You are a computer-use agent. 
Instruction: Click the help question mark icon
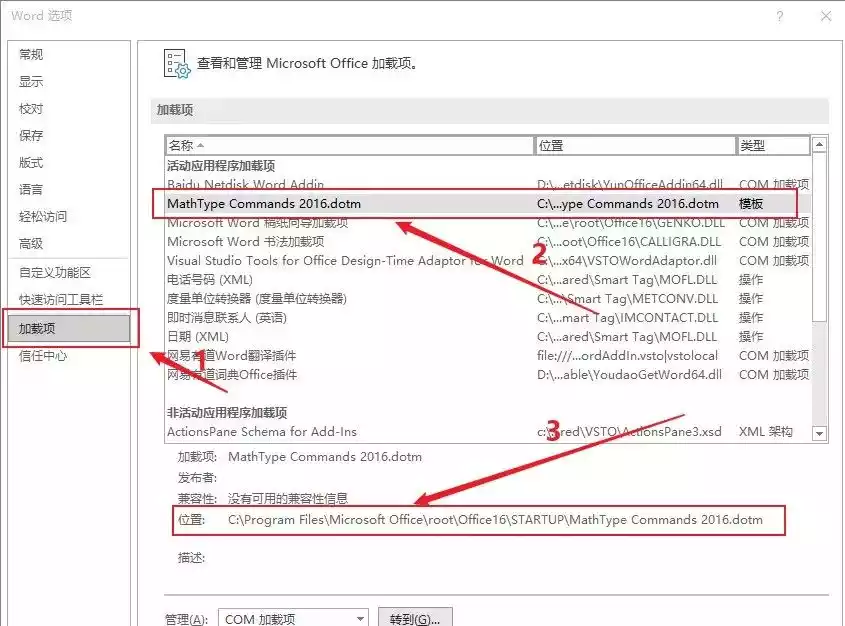(x=779, y=16)
